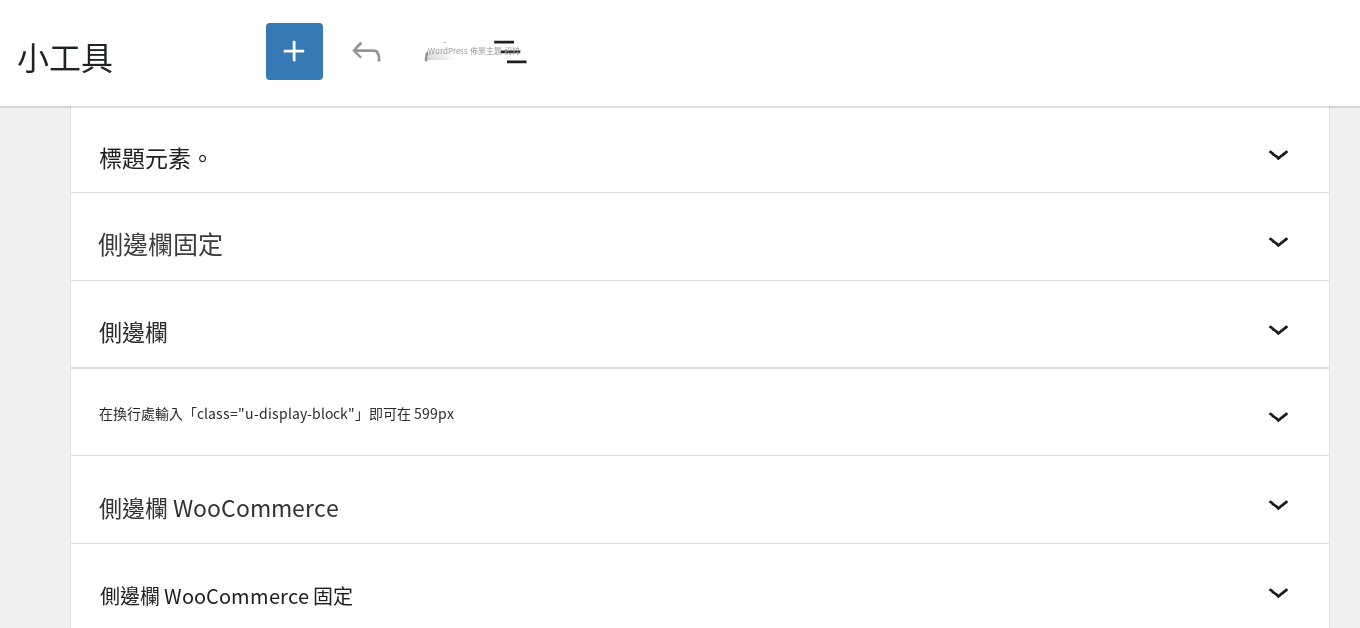The image size is (1360, 628).
Task: Click the WordPress theme tooltip text
Action: coord(472,50)
